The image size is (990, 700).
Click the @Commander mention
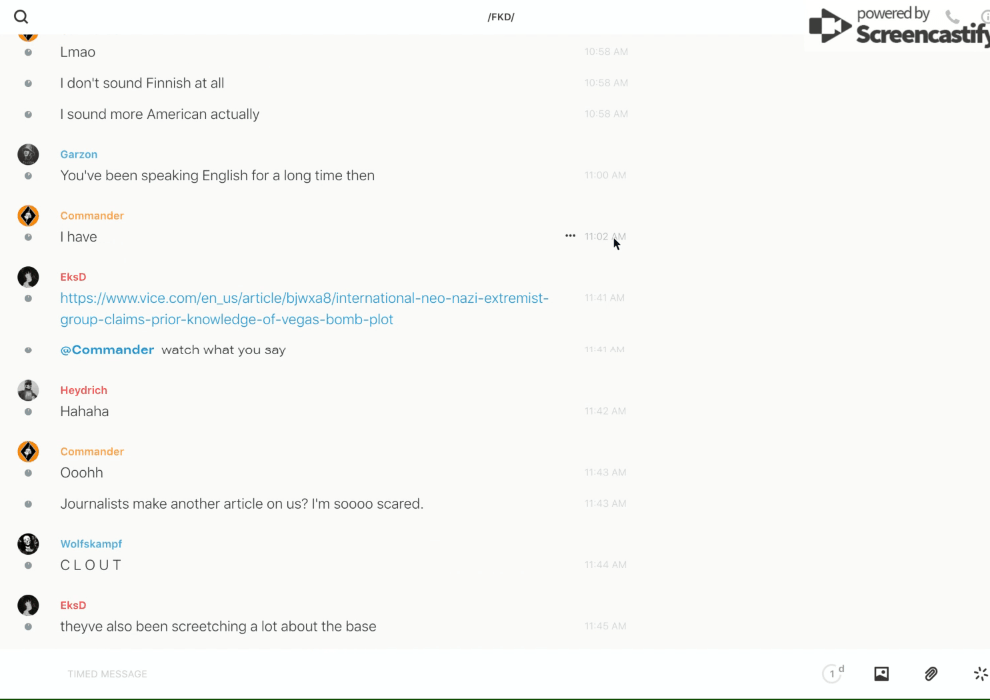tap(107, 350)
